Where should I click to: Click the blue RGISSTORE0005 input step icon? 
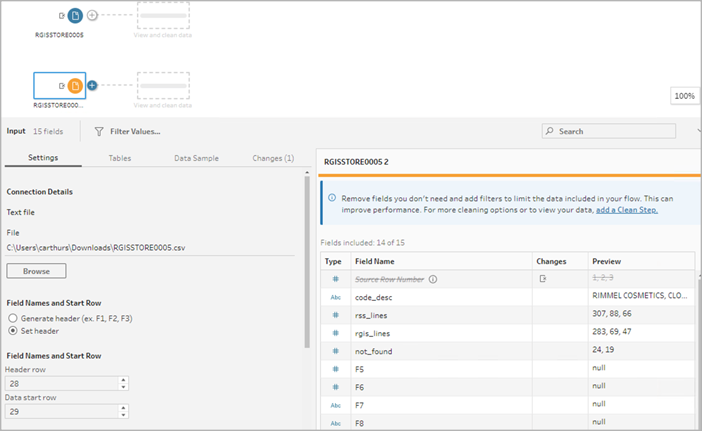pos(75,16)
